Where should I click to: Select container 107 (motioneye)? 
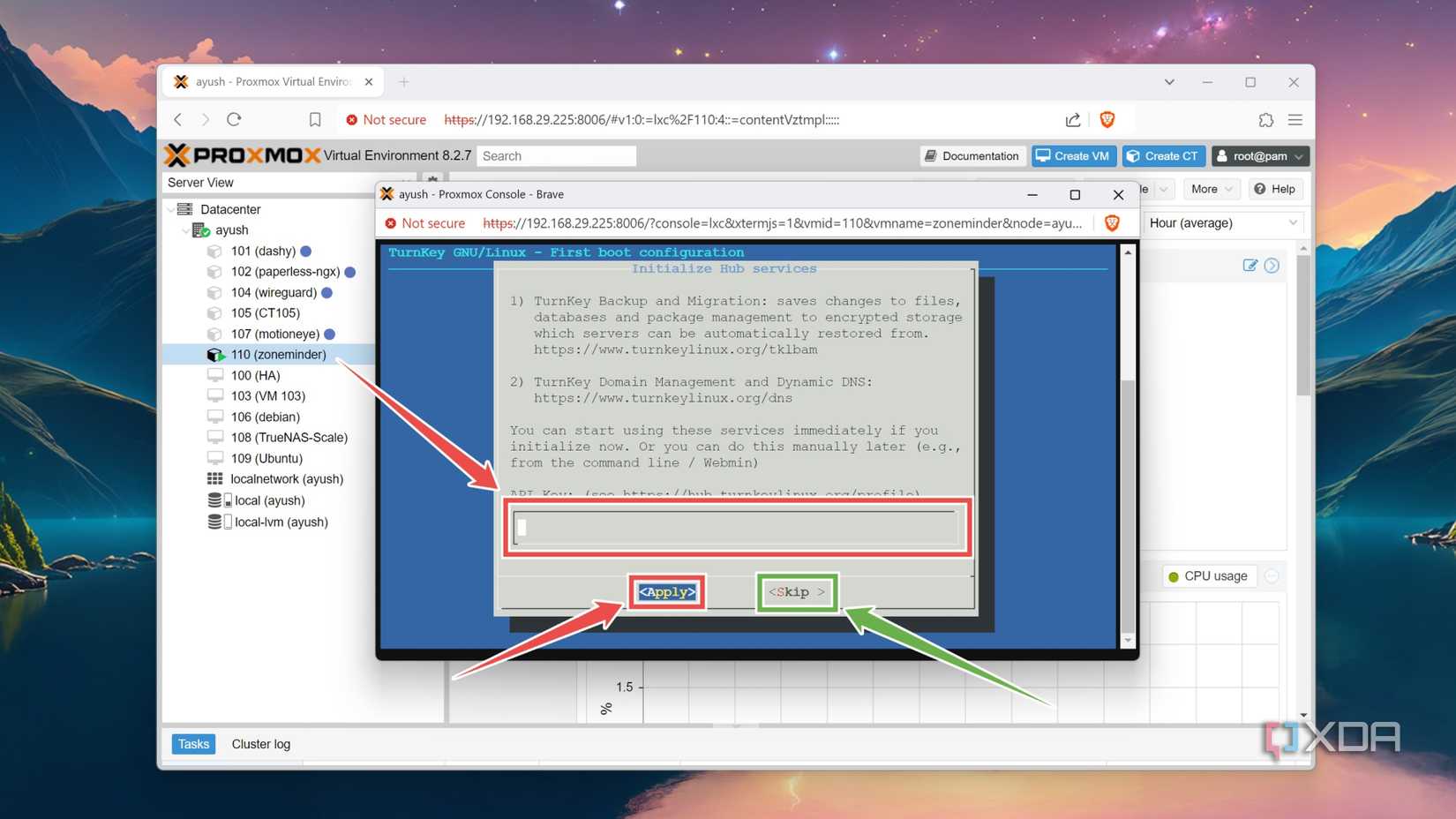point(275,334)
